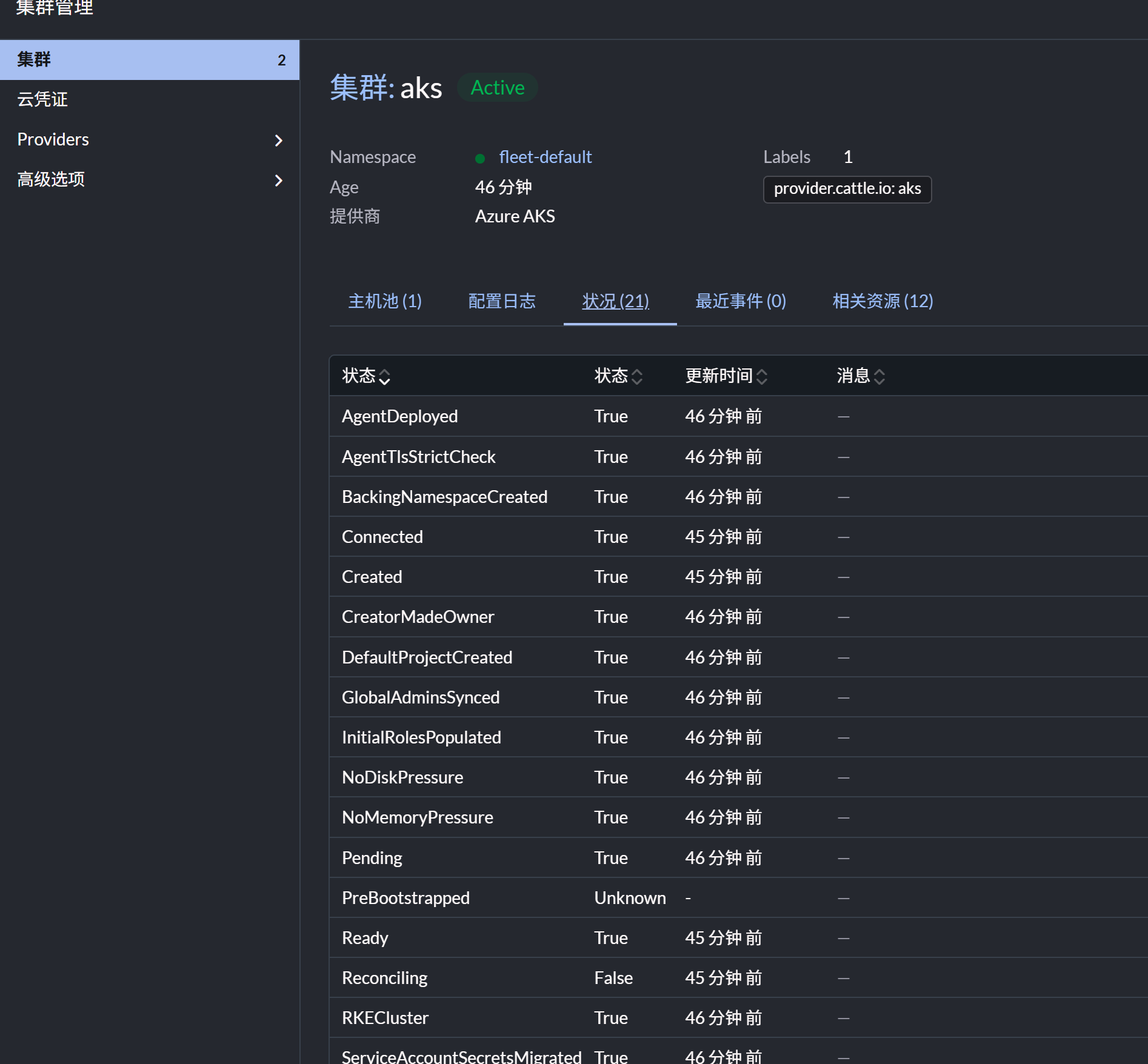Expand the 高级选项 sidebar chevron
The height and width of the screenshot is (1064, 1148).
(278, 180)
